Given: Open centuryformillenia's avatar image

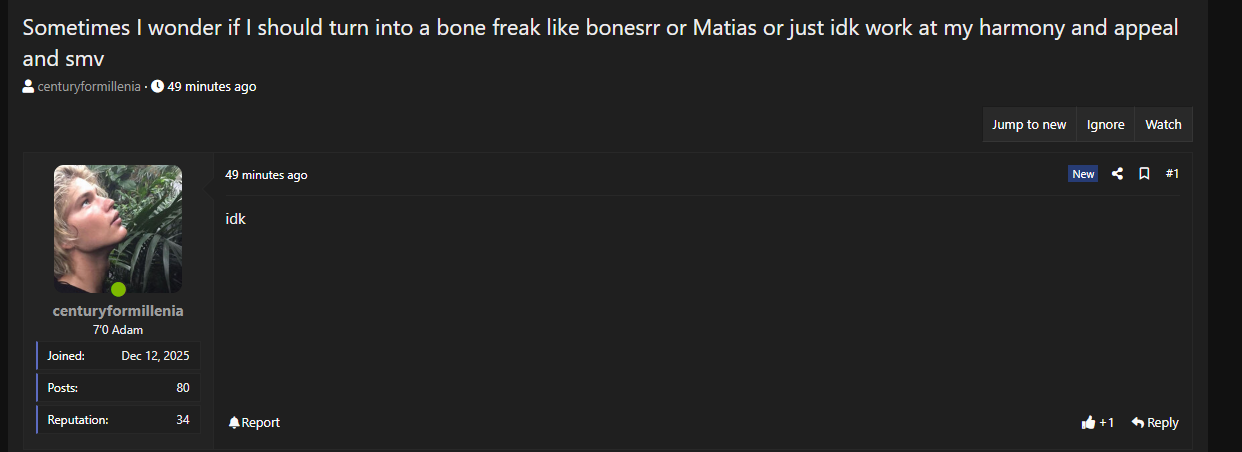Looking at the screenshot, I should tap(118, 228).
